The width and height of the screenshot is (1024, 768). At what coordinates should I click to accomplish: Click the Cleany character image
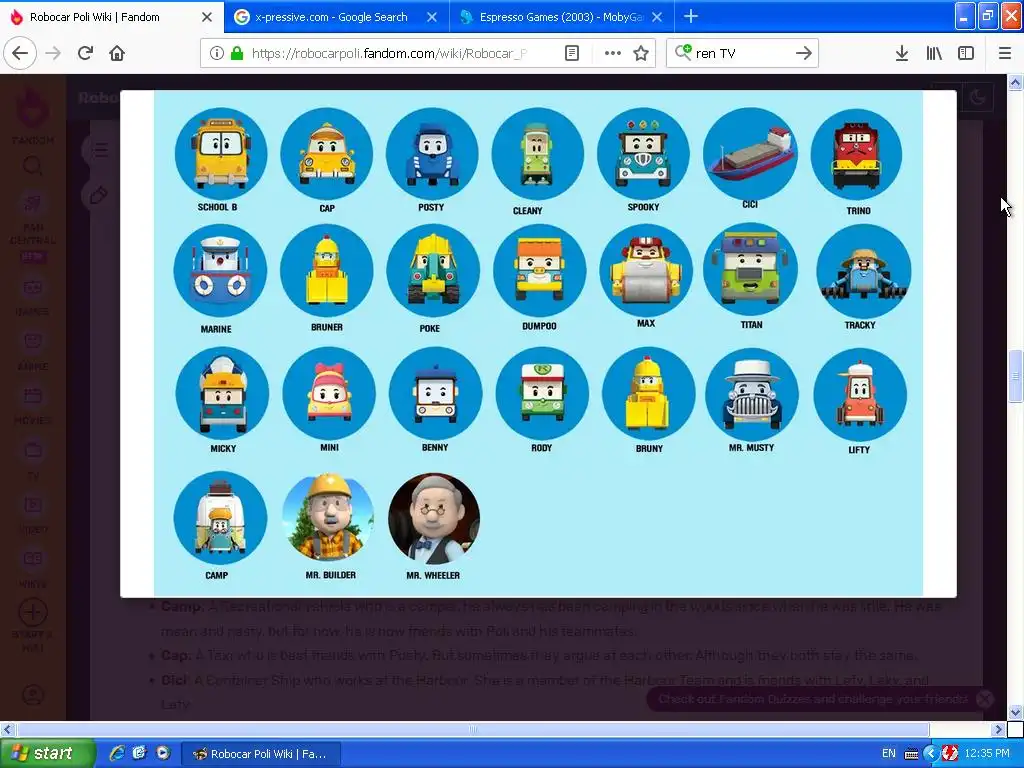537,154
